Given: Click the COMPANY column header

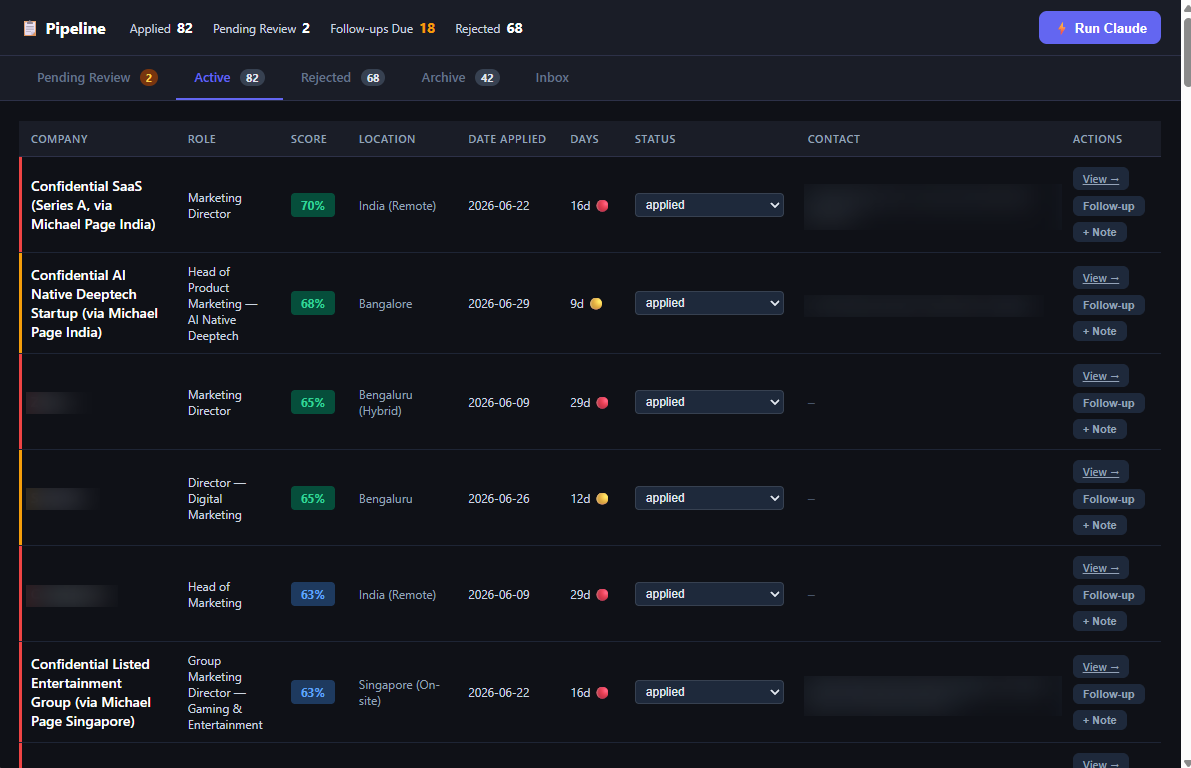Looking at the screenshot, I should point(59,139).
